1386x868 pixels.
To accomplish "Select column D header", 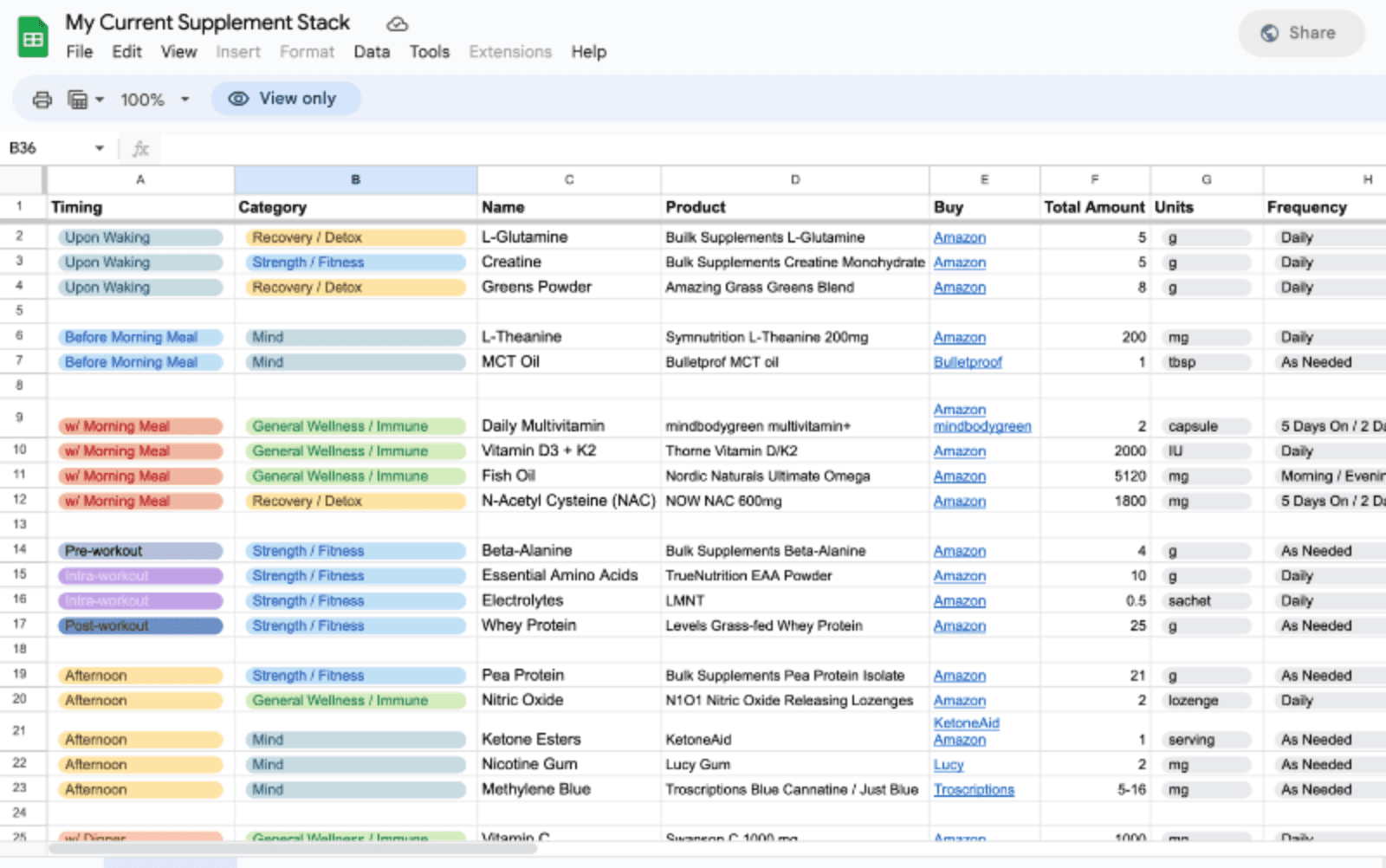I will (x=794, y=179).
